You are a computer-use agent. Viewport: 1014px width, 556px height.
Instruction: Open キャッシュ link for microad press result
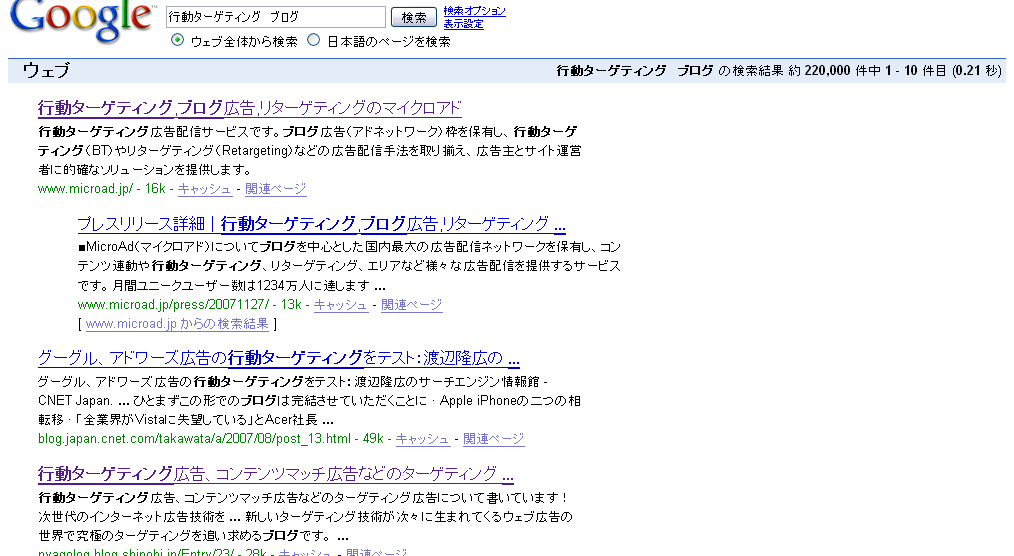(x=341, y=305)
